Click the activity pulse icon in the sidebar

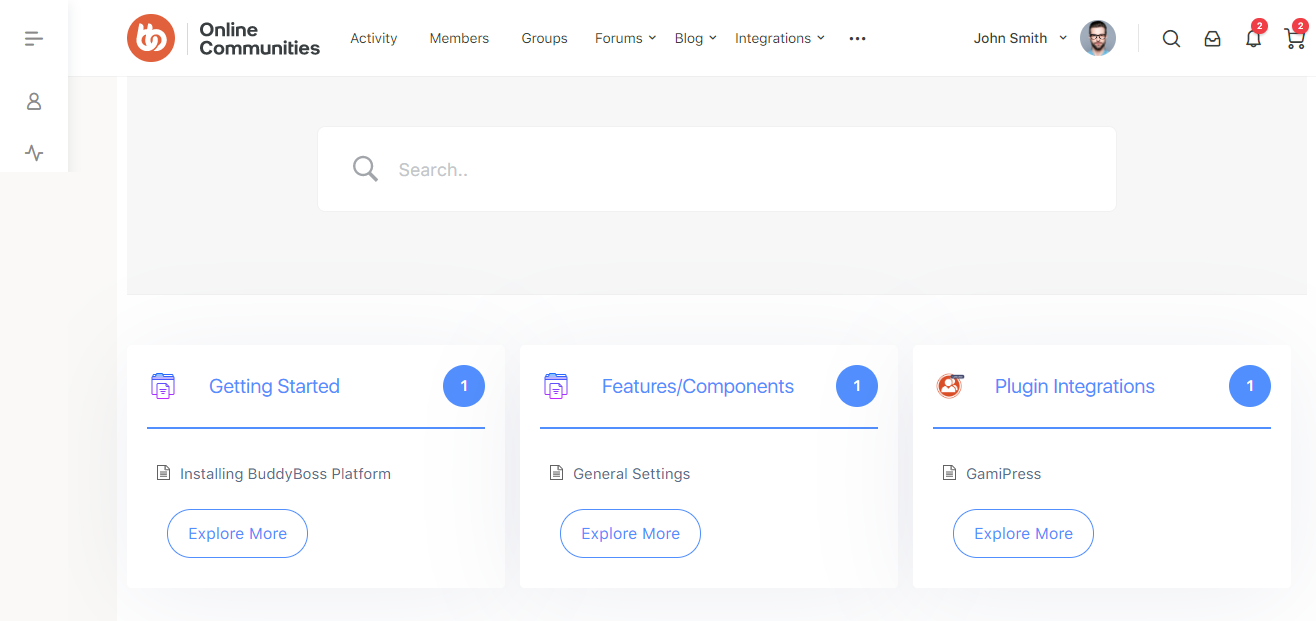pos(33,153)
